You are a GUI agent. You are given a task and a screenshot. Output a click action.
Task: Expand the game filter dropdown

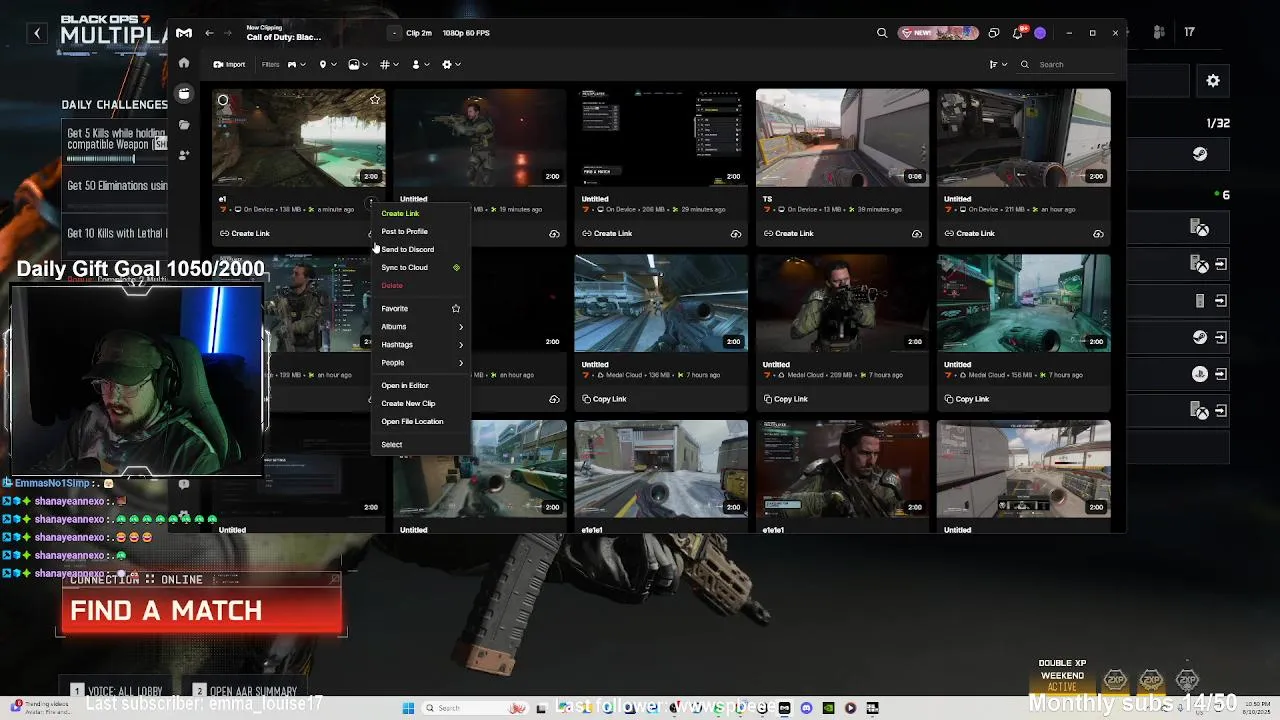pyautogui.click(x=296, y=64)
